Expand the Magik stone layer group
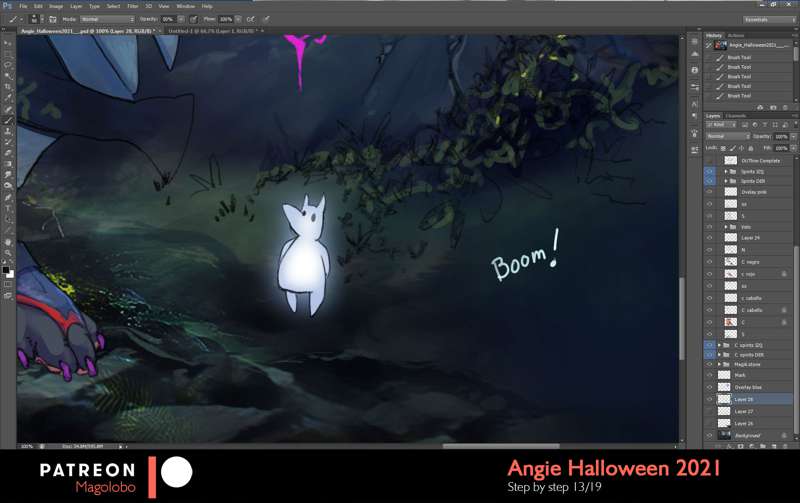This screenshot has height=503, width=800. coord(720,365)
